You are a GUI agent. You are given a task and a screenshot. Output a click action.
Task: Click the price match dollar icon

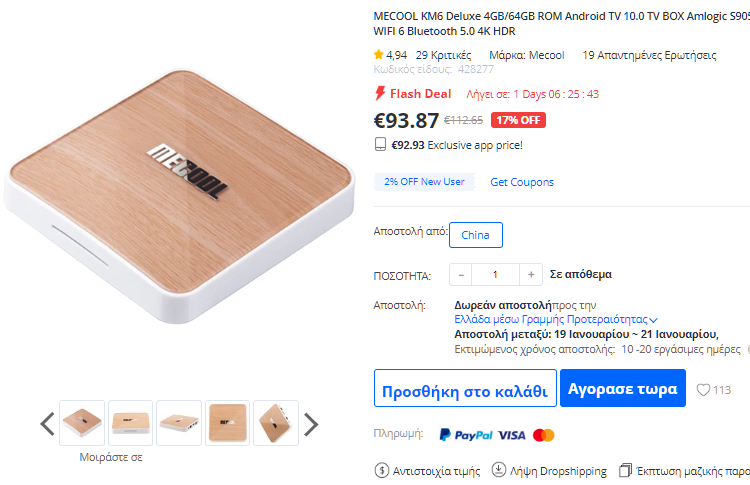coord(381,471)
